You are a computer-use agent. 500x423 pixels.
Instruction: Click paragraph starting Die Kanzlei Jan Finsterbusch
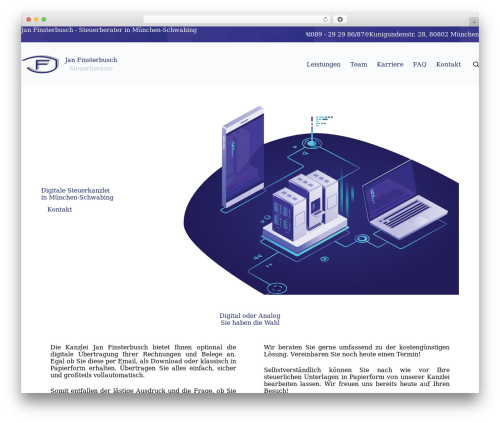[x=143, y=361]
